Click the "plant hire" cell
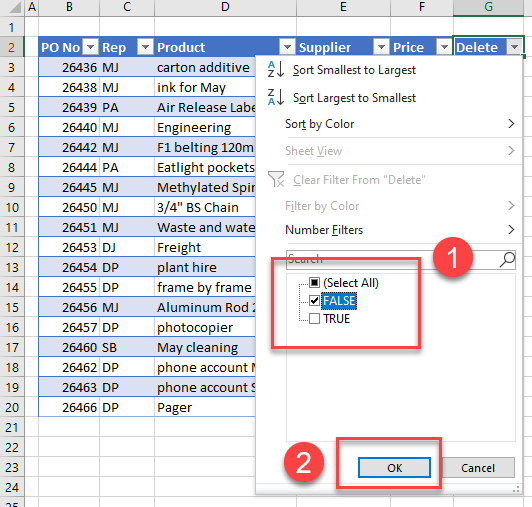 pos(205,267)
